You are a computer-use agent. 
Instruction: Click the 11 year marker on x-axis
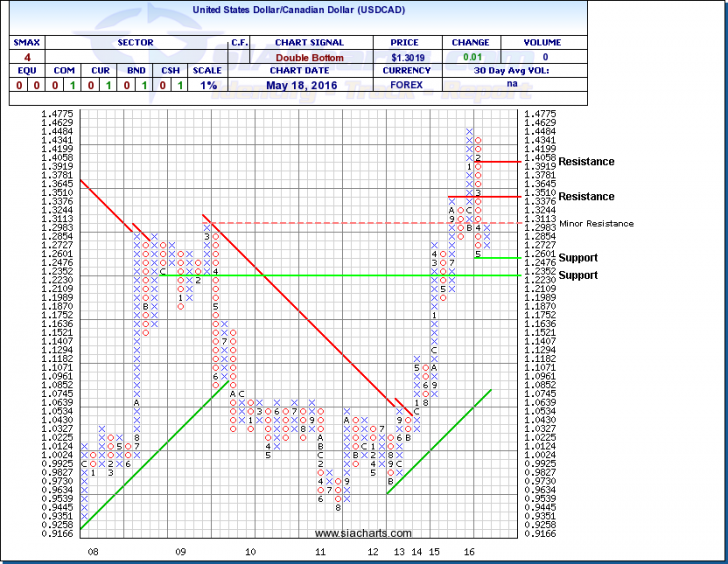[321, 551]
